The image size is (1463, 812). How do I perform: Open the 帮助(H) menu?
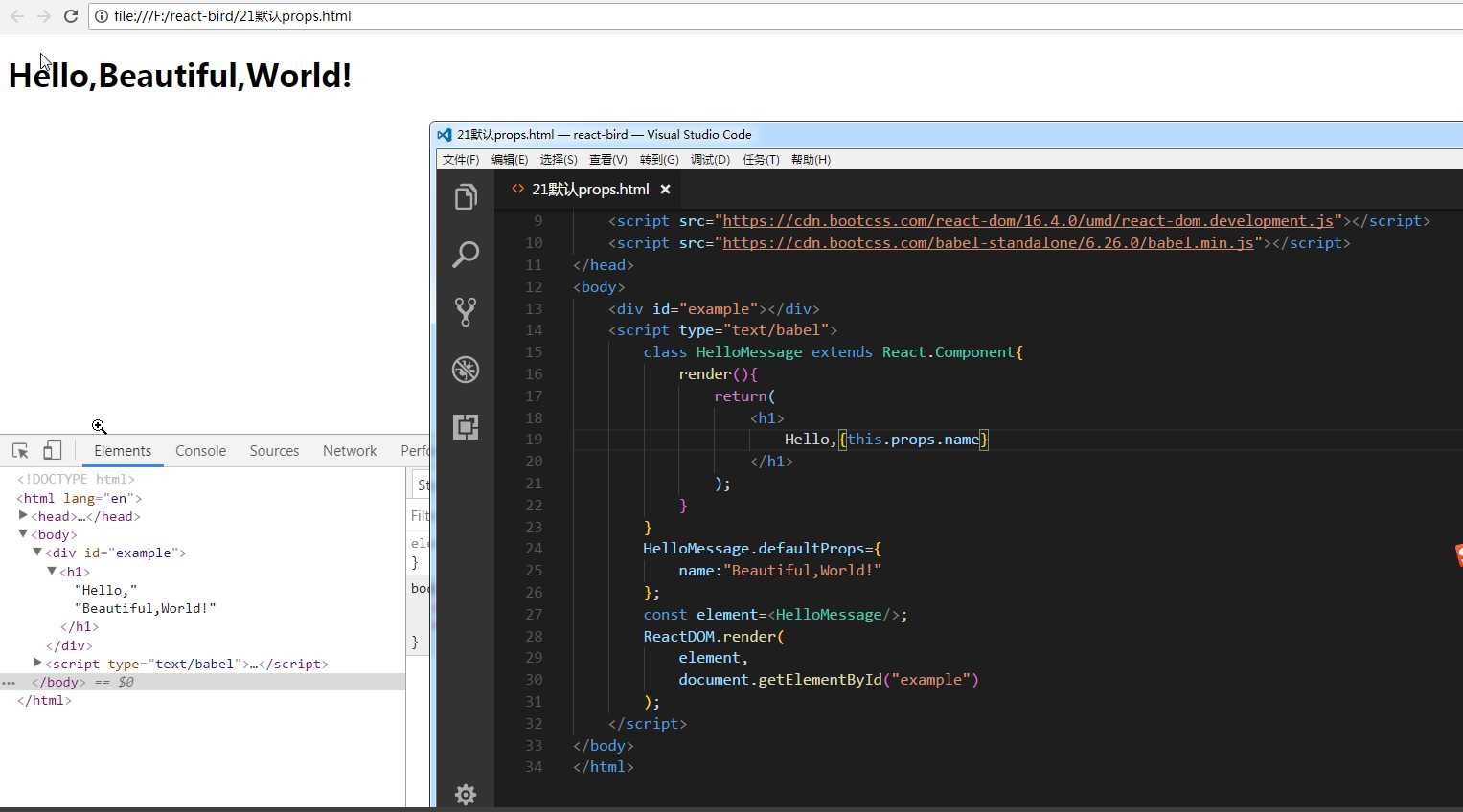[811, 160]
